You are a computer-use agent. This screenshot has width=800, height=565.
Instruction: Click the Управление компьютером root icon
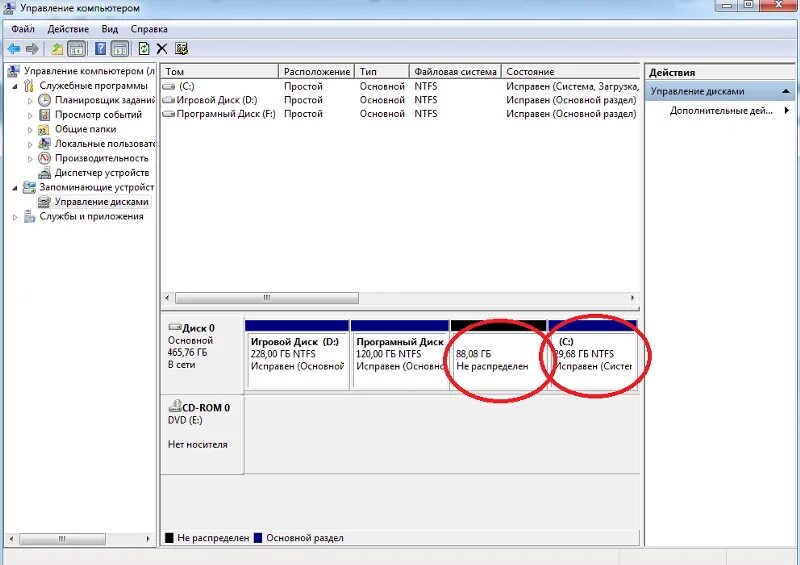[14, 71]
